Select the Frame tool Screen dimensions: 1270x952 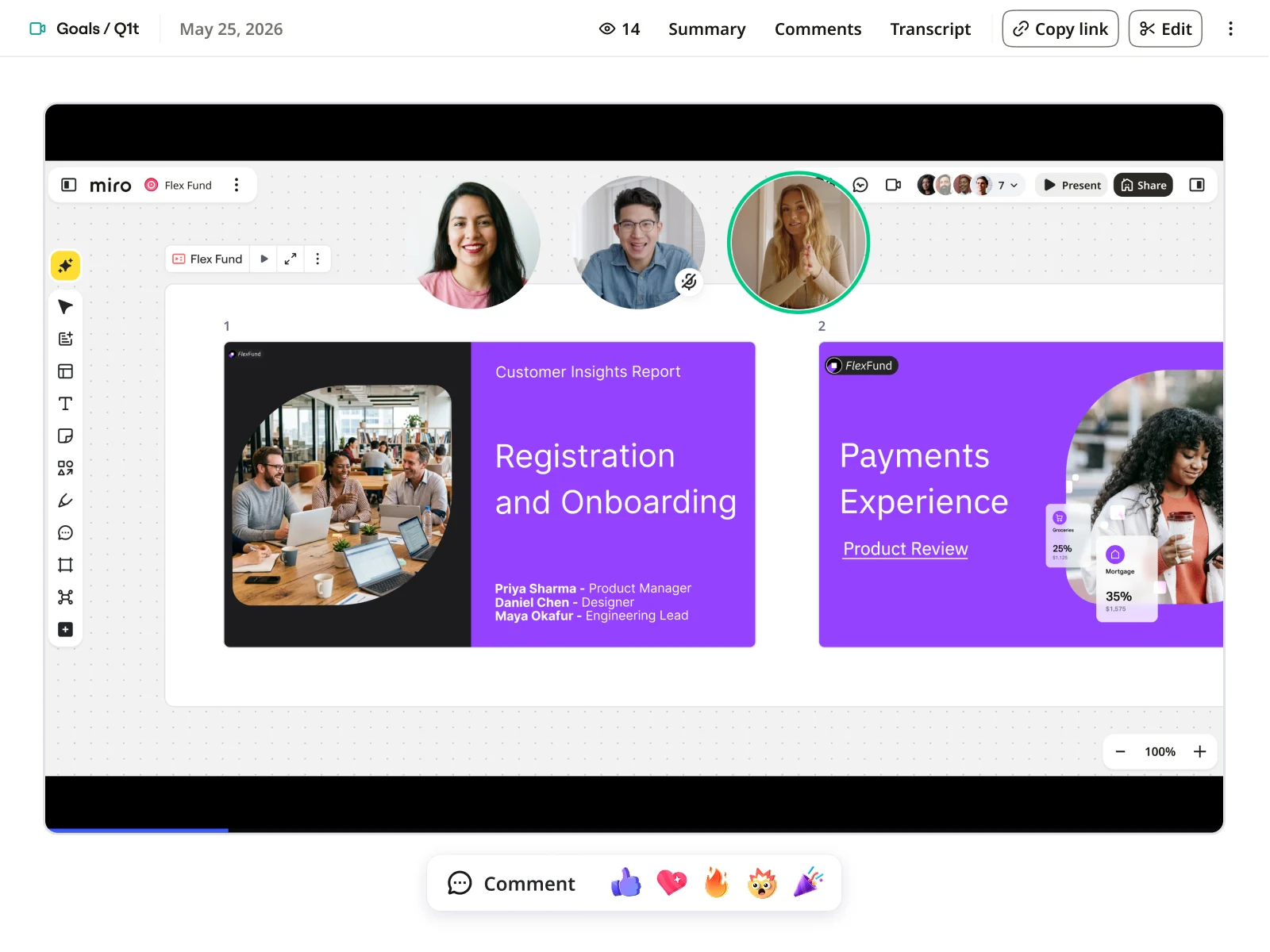click(x=66, y=565)
